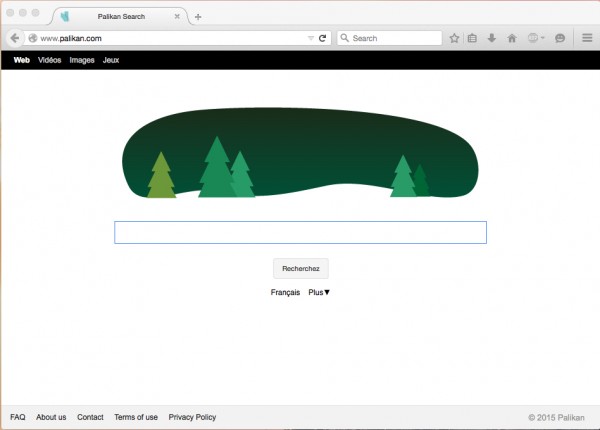This screenshot has width=600, height=430.
Task: Switch to the Vidéos tab
Action: (49, 60)
